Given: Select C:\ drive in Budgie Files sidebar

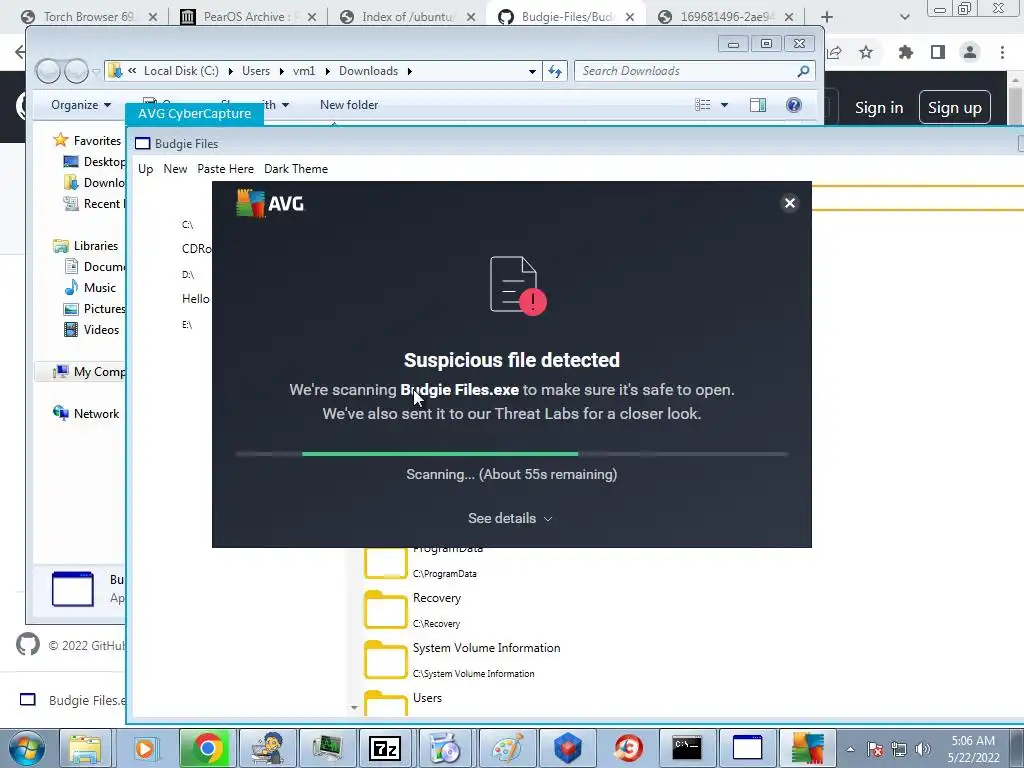Looking at the screenshot, I should [187, 225].
